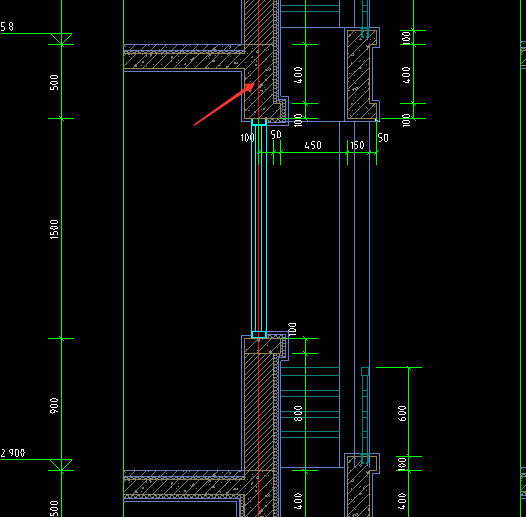Image resolution: width=526 pixels, height=517 pixels.
Task: Select elevation triangle marker under 2 908
Action: click(61, 465)
